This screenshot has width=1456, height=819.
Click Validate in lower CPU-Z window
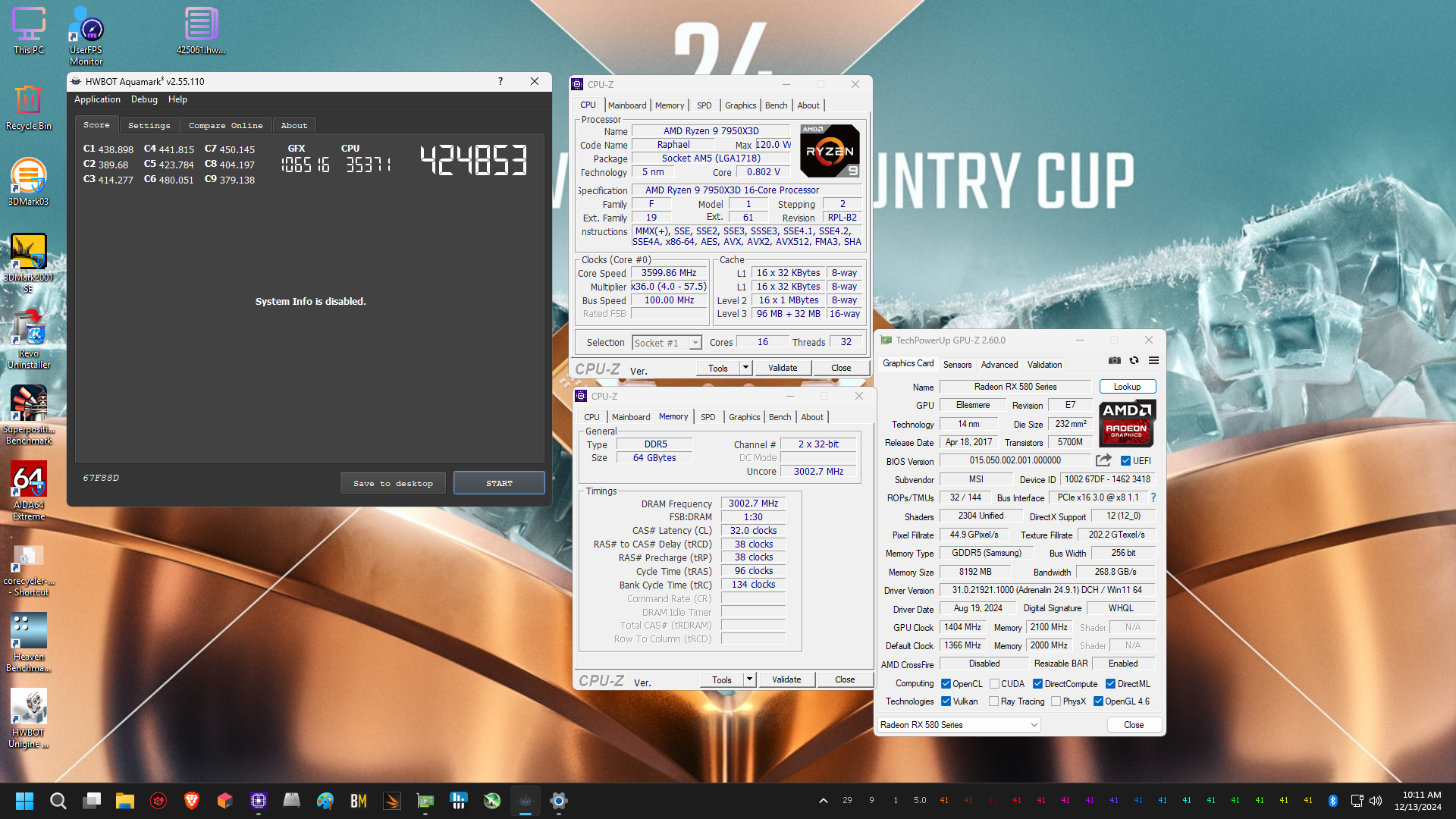point(786,679)
